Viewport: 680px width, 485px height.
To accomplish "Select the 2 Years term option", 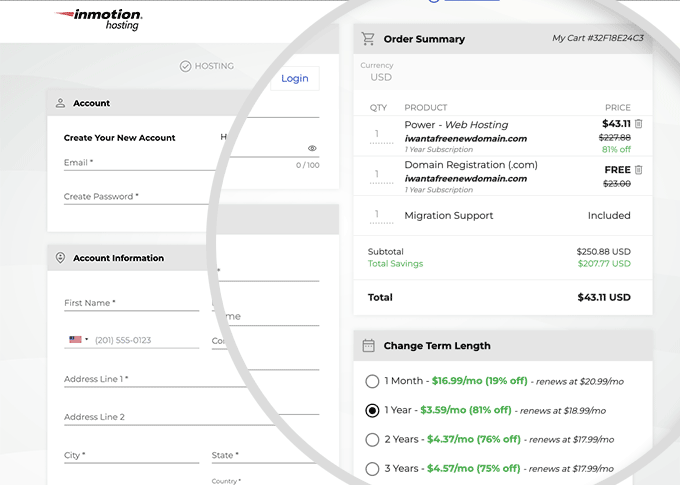I will point(373,439).
